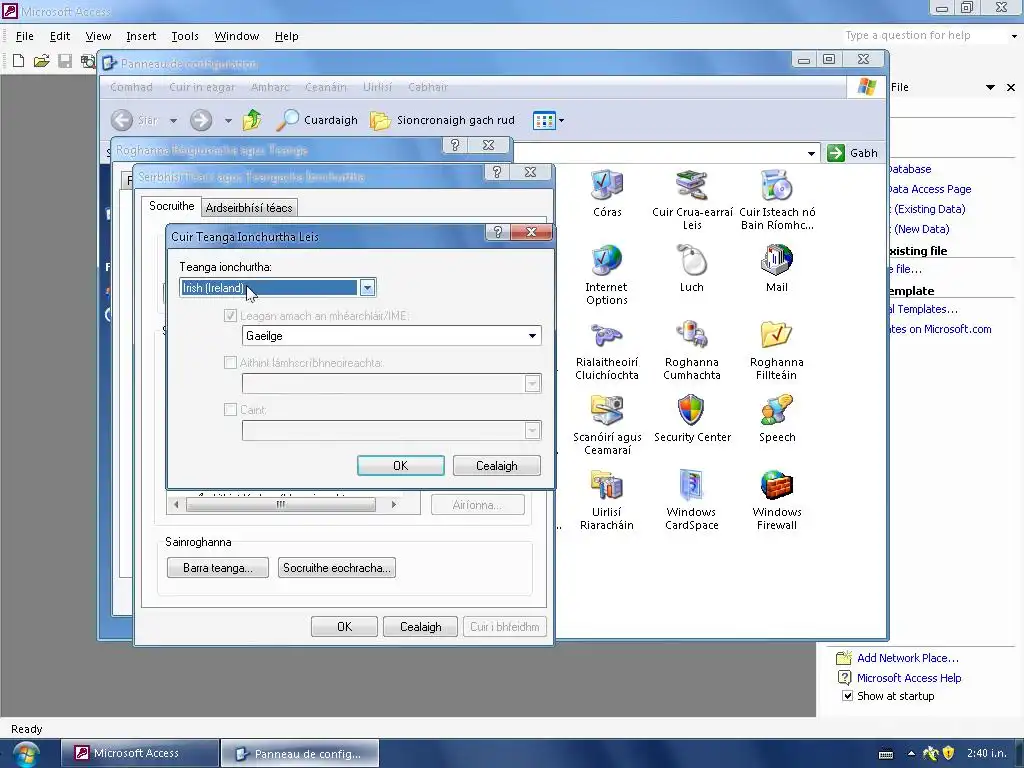
Task: Expand the views button dropdown arrow
Action: point(561,121)
